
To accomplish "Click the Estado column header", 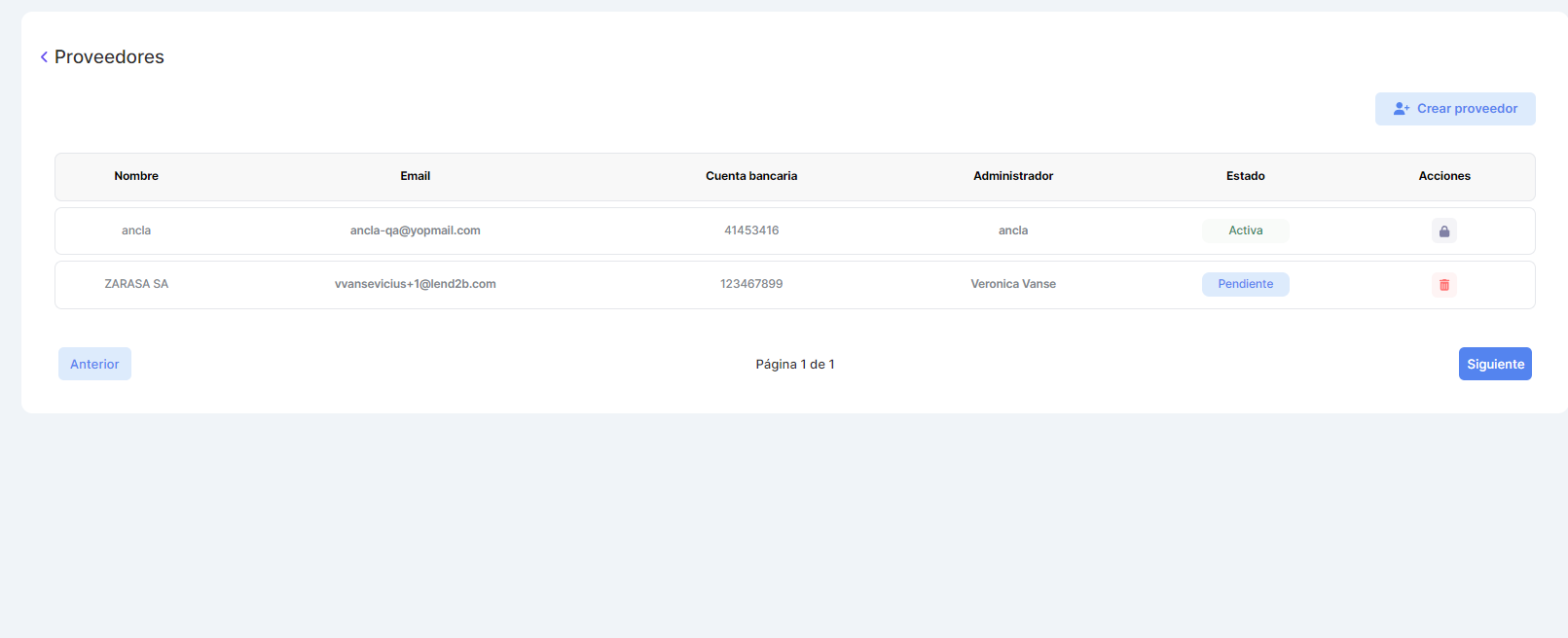I will tap(1245, 176).
